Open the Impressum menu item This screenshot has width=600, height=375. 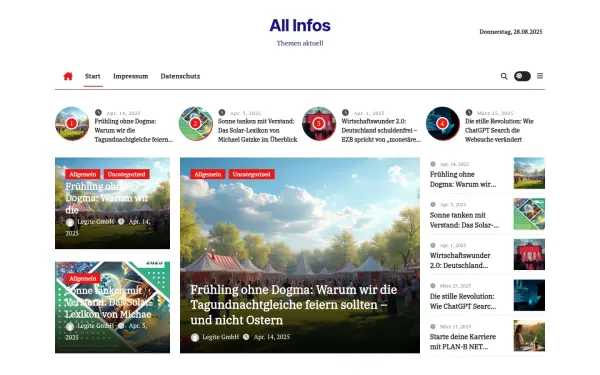(130, 76)
